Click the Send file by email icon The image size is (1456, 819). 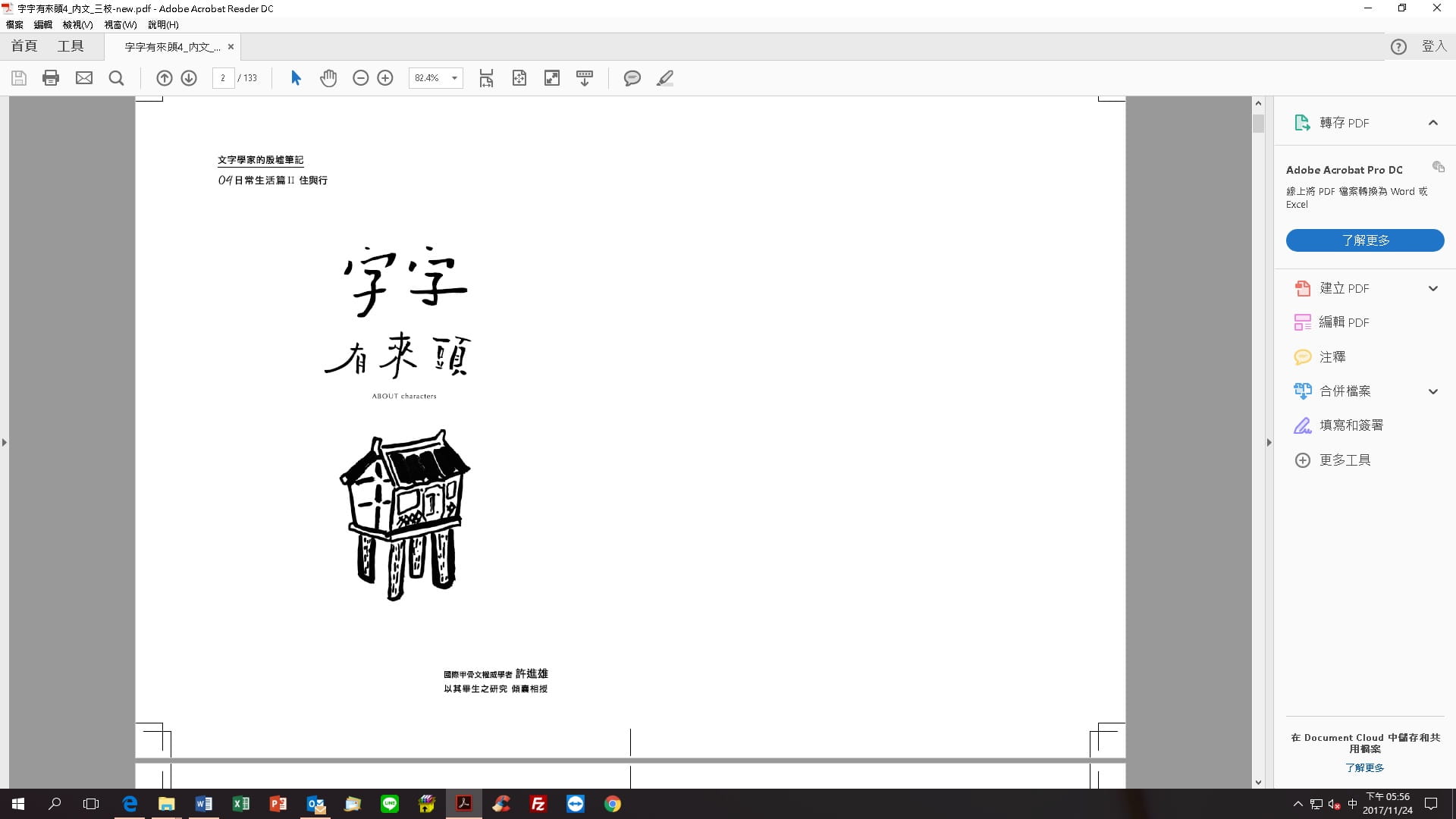(x=84, y=78)
